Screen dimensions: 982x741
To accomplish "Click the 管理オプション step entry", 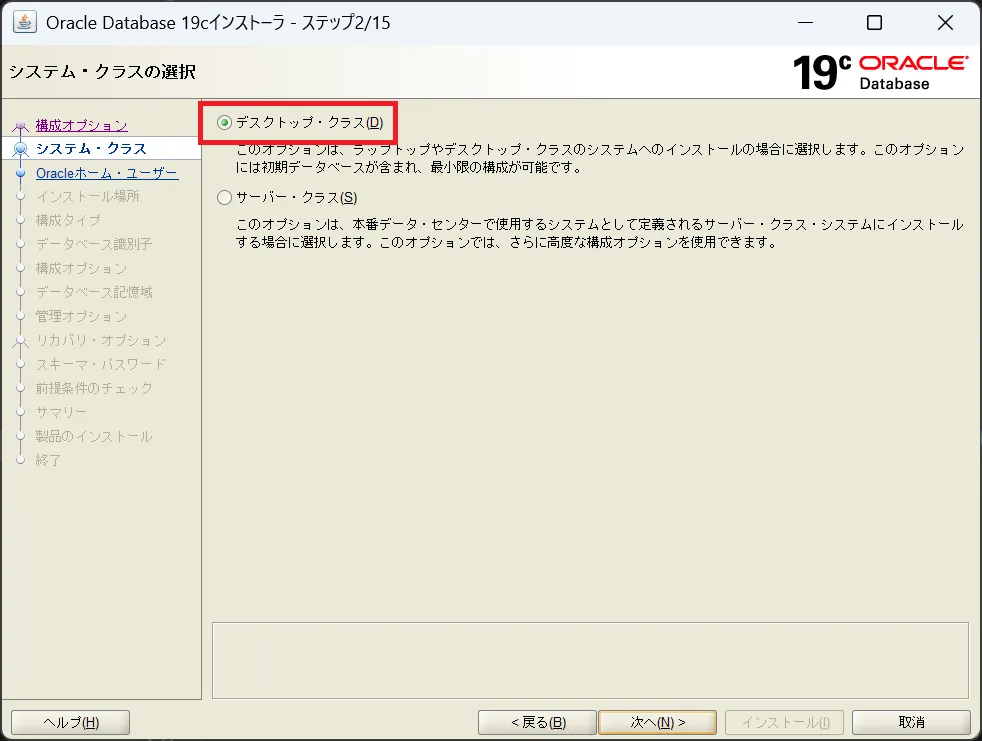I will (x=81, y=316).
